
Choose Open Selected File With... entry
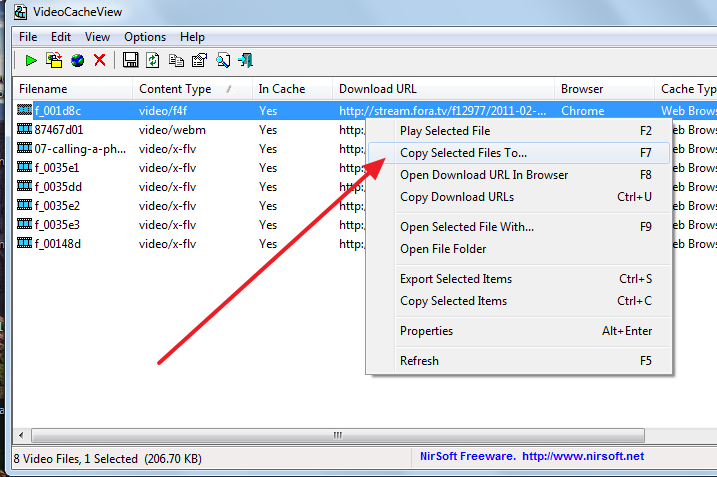click(x=519, y=227)
